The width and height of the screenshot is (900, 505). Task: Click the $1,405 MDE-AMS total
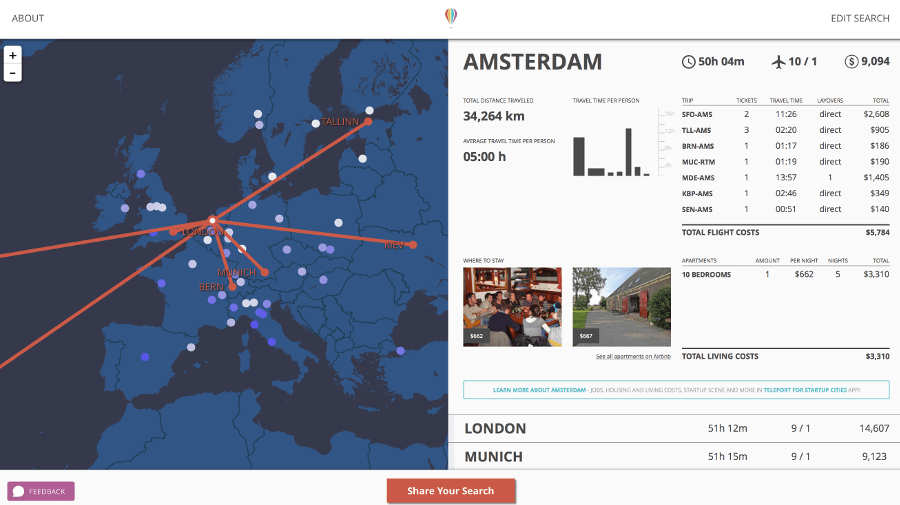876,177
